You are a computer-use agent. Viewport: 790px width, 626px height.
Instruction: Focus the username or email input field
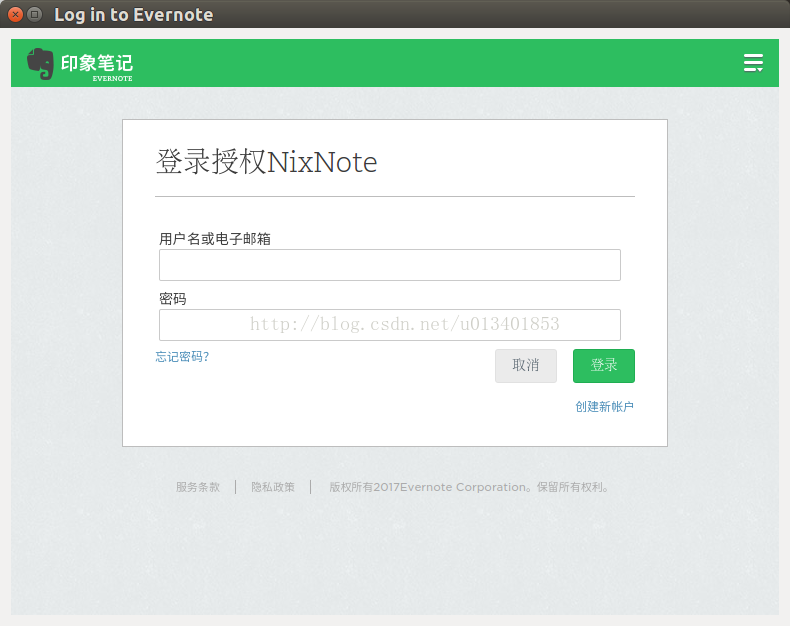[x=389, y=265]
